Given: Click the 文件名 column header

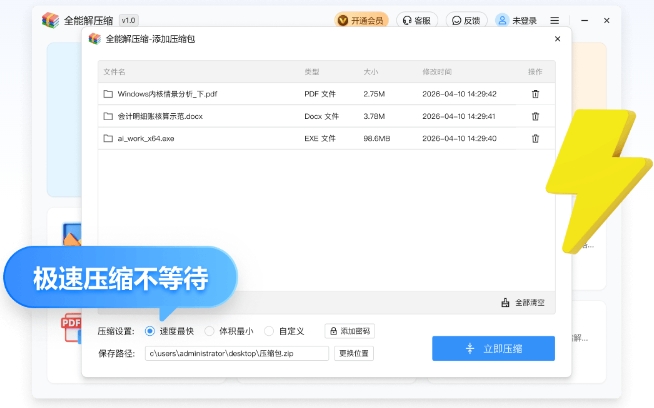Looking at the screenshot, I should point(114,72).
